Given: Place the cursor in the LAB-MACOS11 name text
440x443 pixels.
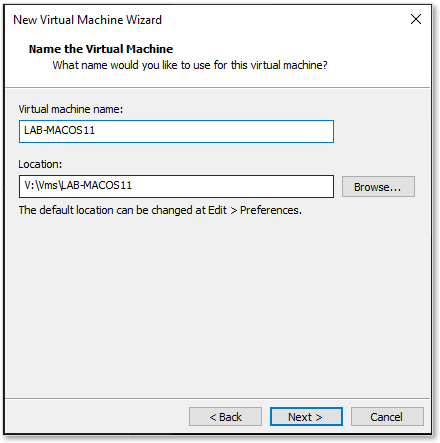Looking at the screenshot, I should (x=59, y=130).
